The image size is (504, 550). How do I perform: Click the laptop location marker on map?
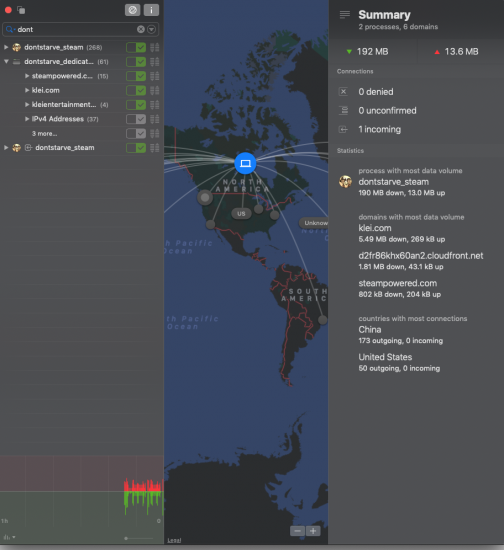245,163
